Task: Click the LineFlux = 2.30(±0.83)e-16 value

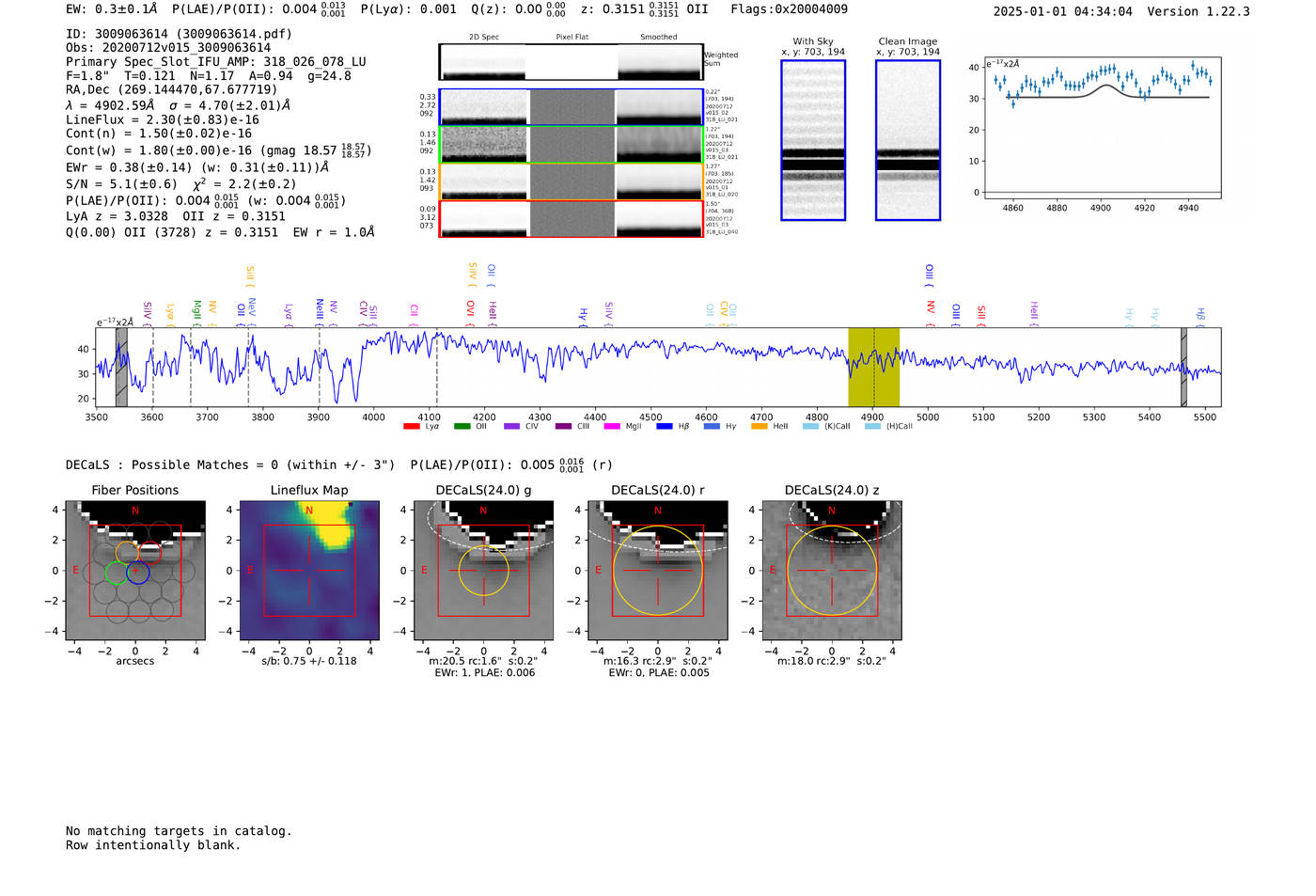Action: (x=163, y=119)
